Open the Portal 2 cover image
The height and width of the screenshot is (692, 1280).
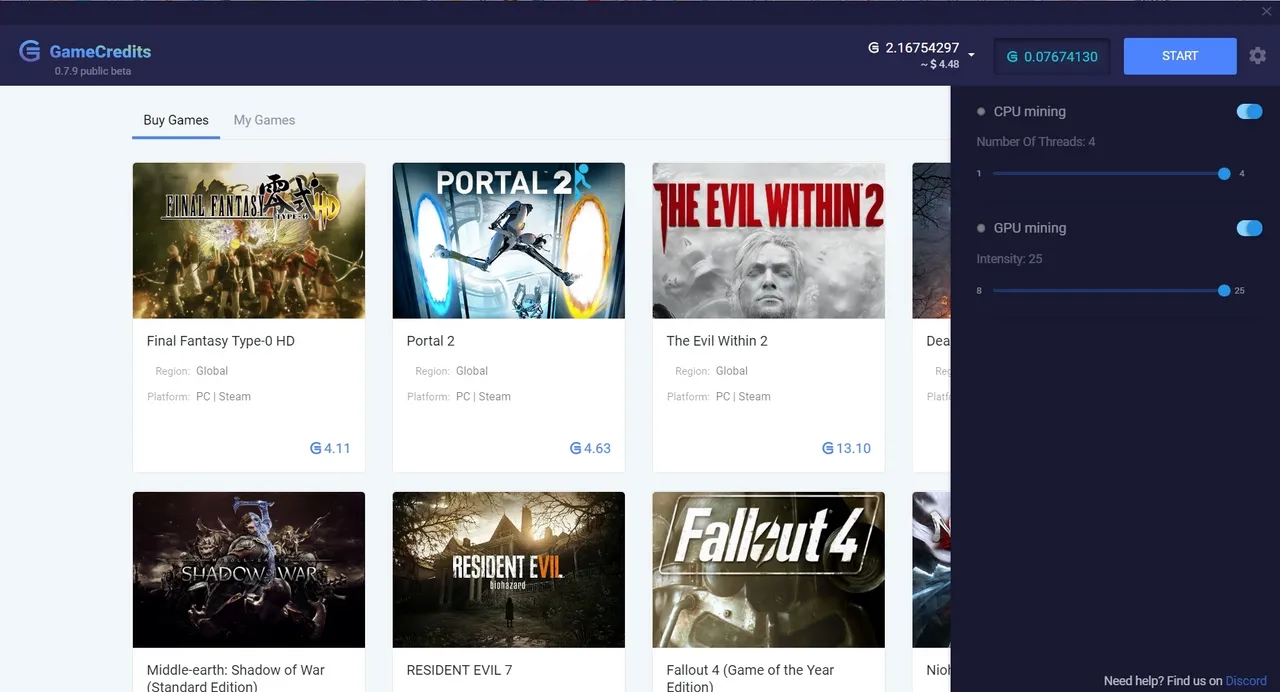click(x=509, y=241)
